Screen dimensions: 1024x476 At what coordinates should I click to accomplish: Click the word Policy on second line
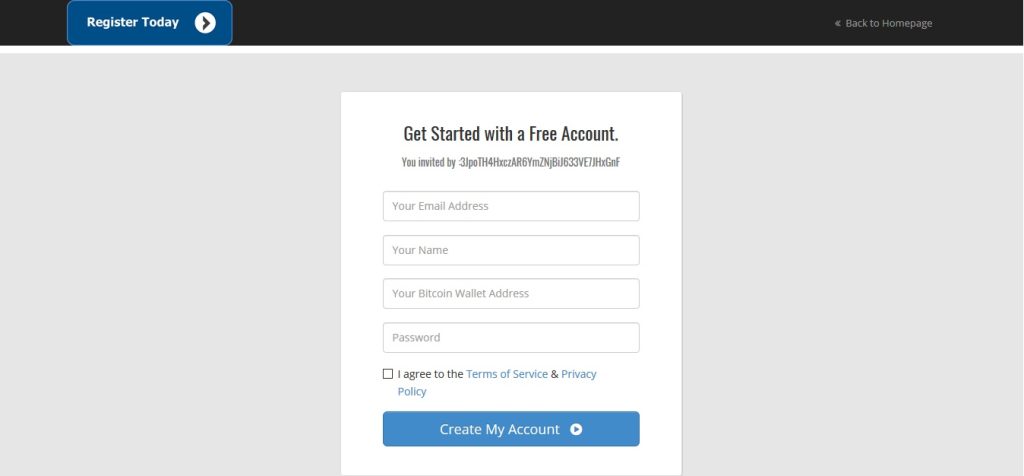pyautogui.click(x=412, y=392)
